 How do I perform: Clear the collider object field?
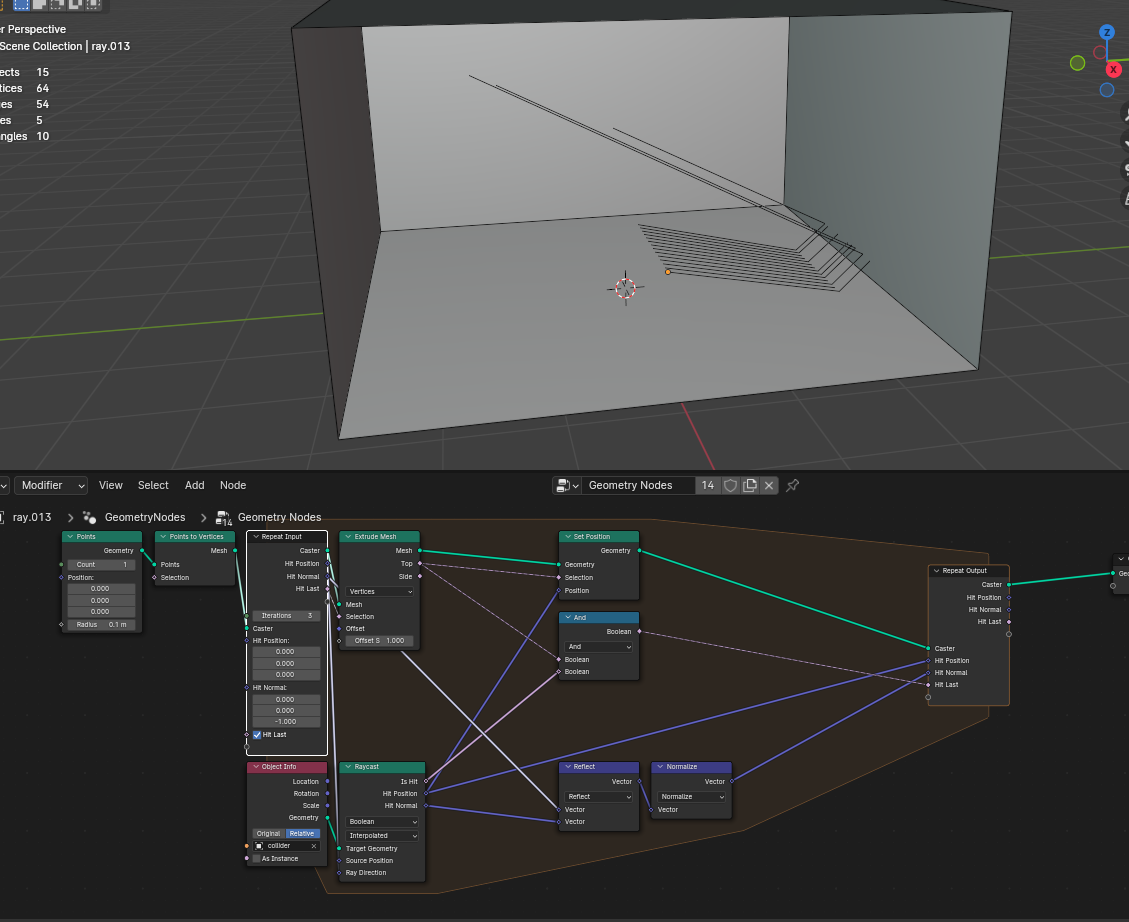(314, 846)
